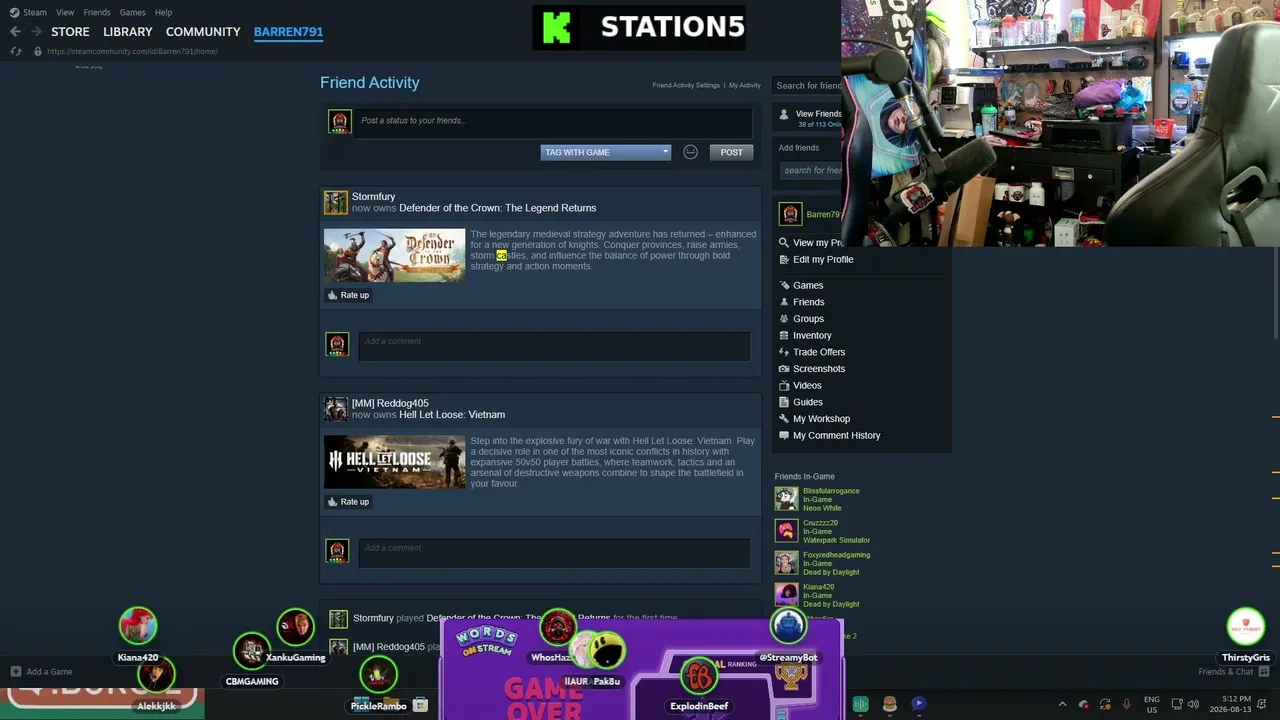The image size is (1280, 720).
Task: Open the Help menu
Action: tap(163, 12)
